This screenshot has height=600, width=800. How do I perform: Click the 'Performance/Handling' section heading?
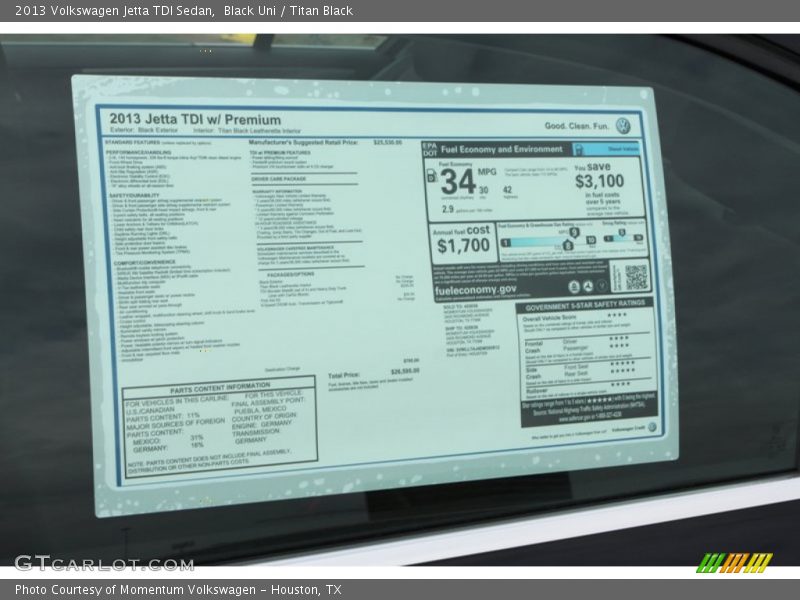tap(139, 153)
